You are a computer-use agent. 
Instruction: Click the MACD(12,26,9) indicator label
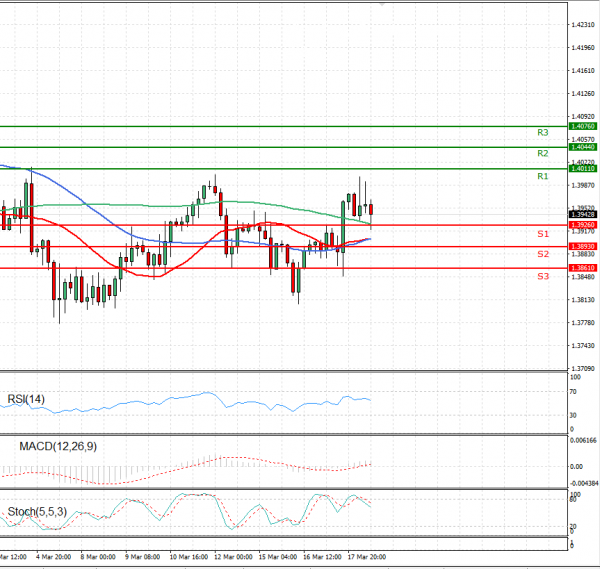tap(58, 446)
